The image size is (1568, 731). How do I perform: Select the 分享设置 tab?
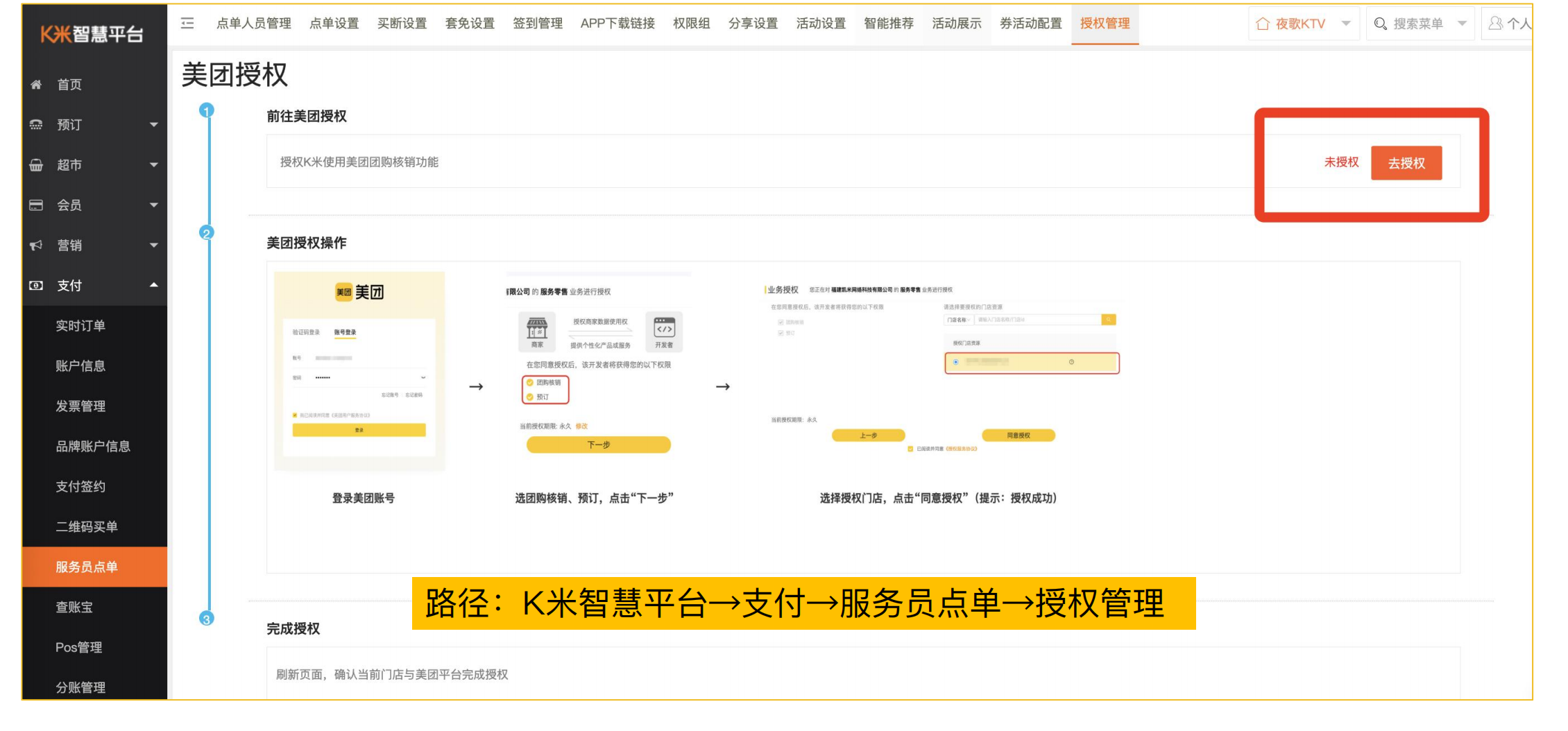pos(753,24)
